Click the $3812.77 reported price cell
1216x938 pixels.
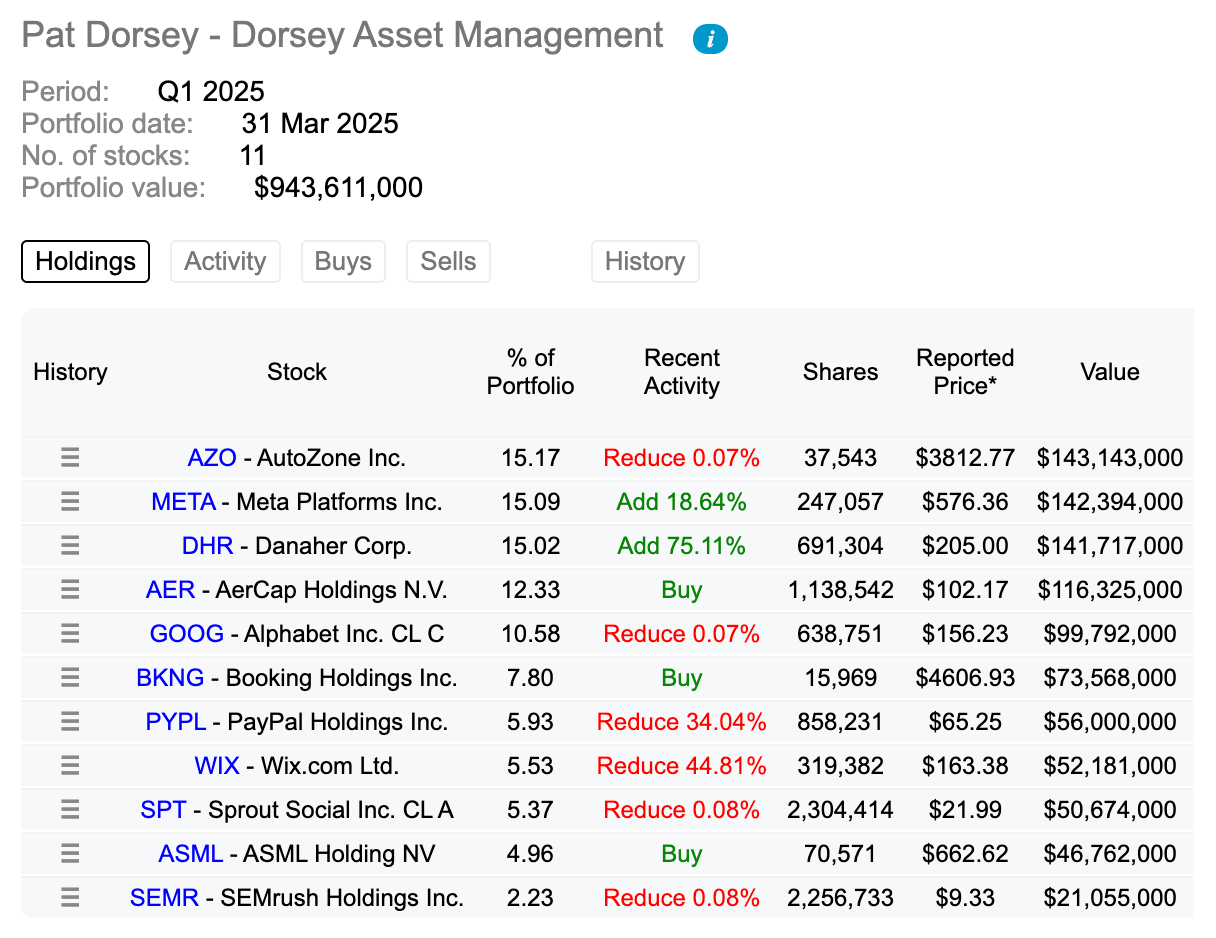pos(965,458)
